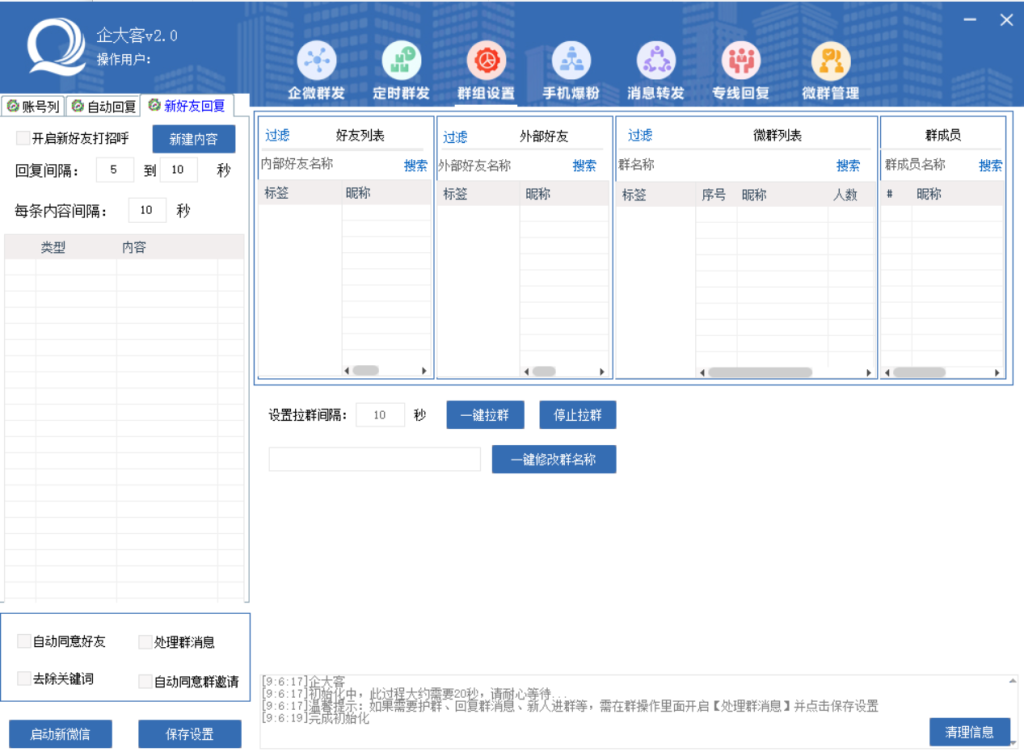Click the 群组设置 gear icon
This screenshot has width=1024, height=752.
click(x=486, y=61)
